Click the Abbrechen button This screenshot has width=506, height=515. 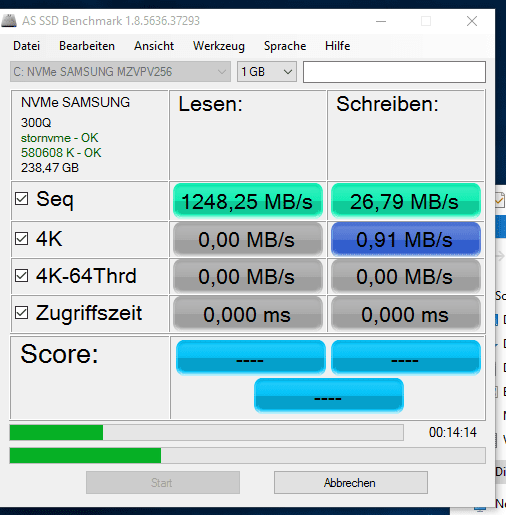coord(351,482)
